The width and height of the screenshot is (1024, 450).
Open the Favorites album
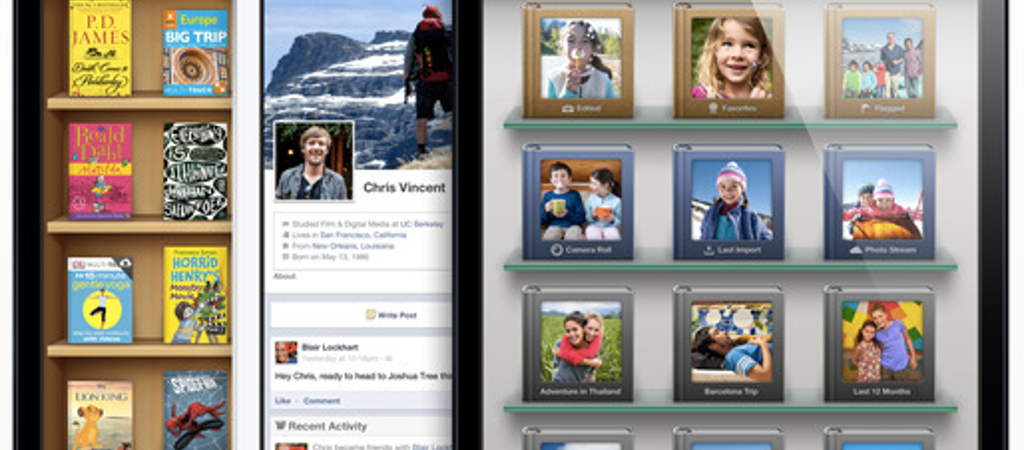pos(729,60)
